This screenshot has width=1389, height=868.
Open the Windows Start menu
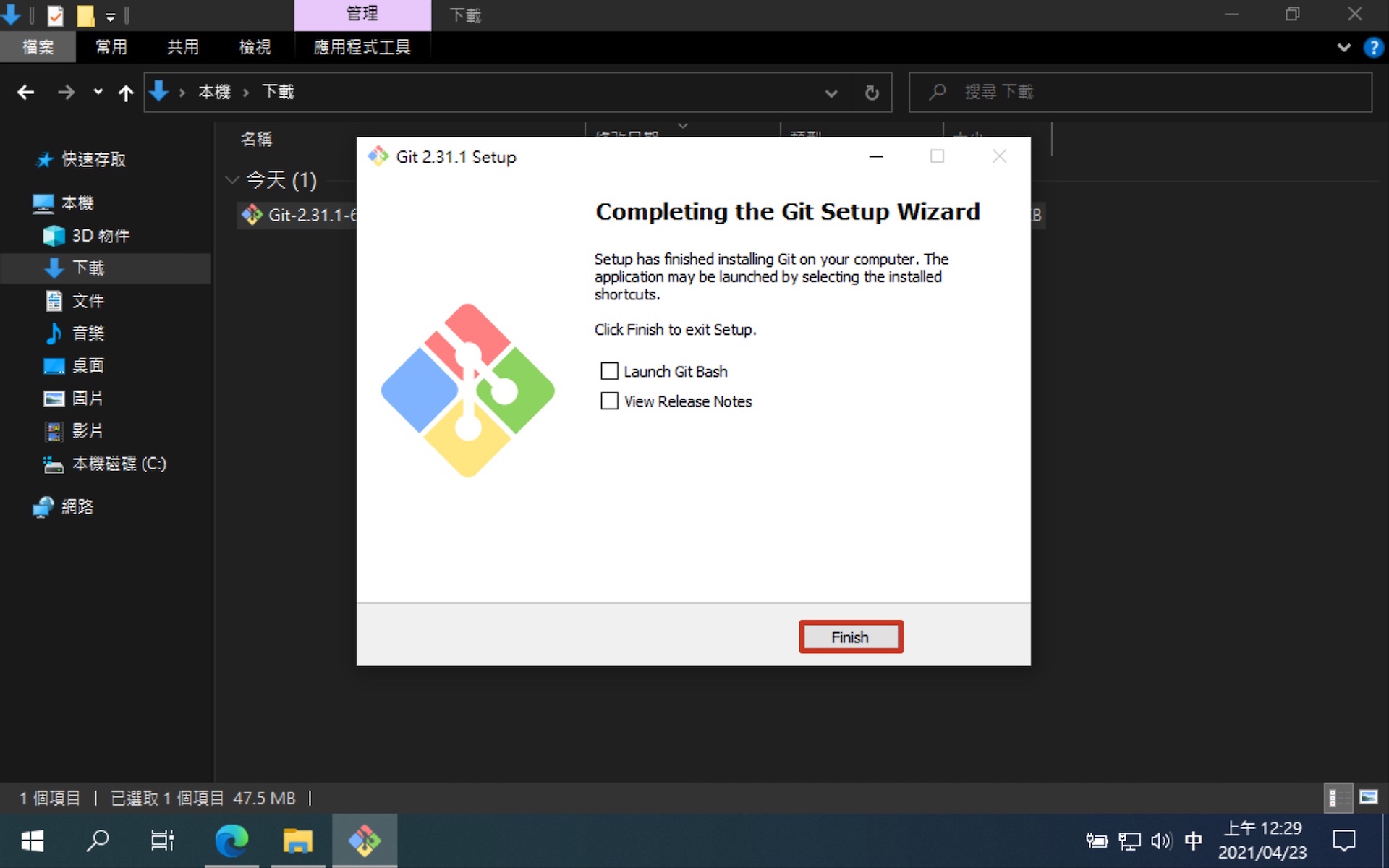click(33, 841)
